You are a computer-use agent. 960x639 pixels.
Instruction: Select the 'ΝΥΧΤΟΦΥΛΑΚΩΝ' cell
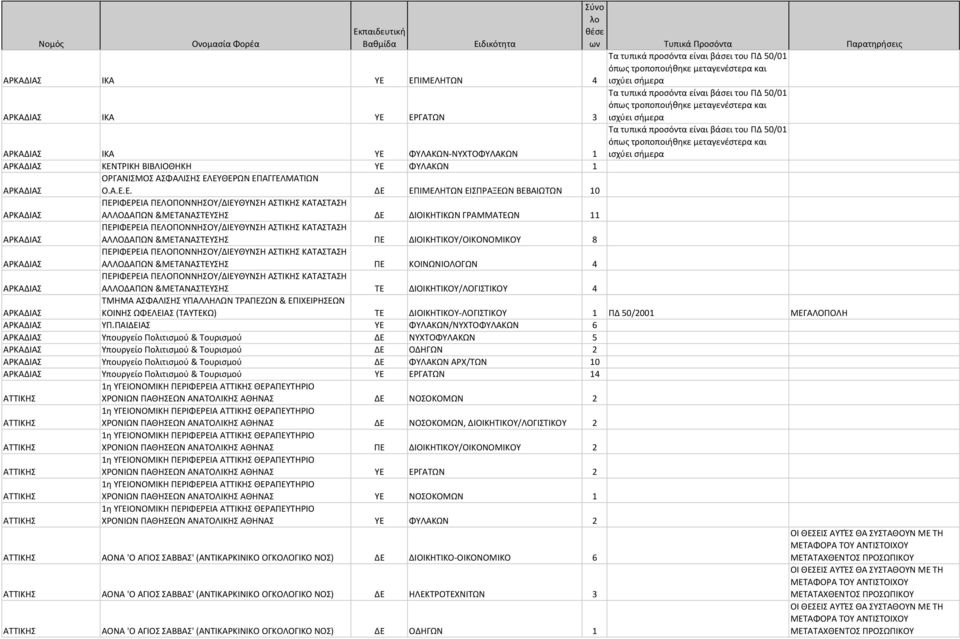tap(495, 338)
